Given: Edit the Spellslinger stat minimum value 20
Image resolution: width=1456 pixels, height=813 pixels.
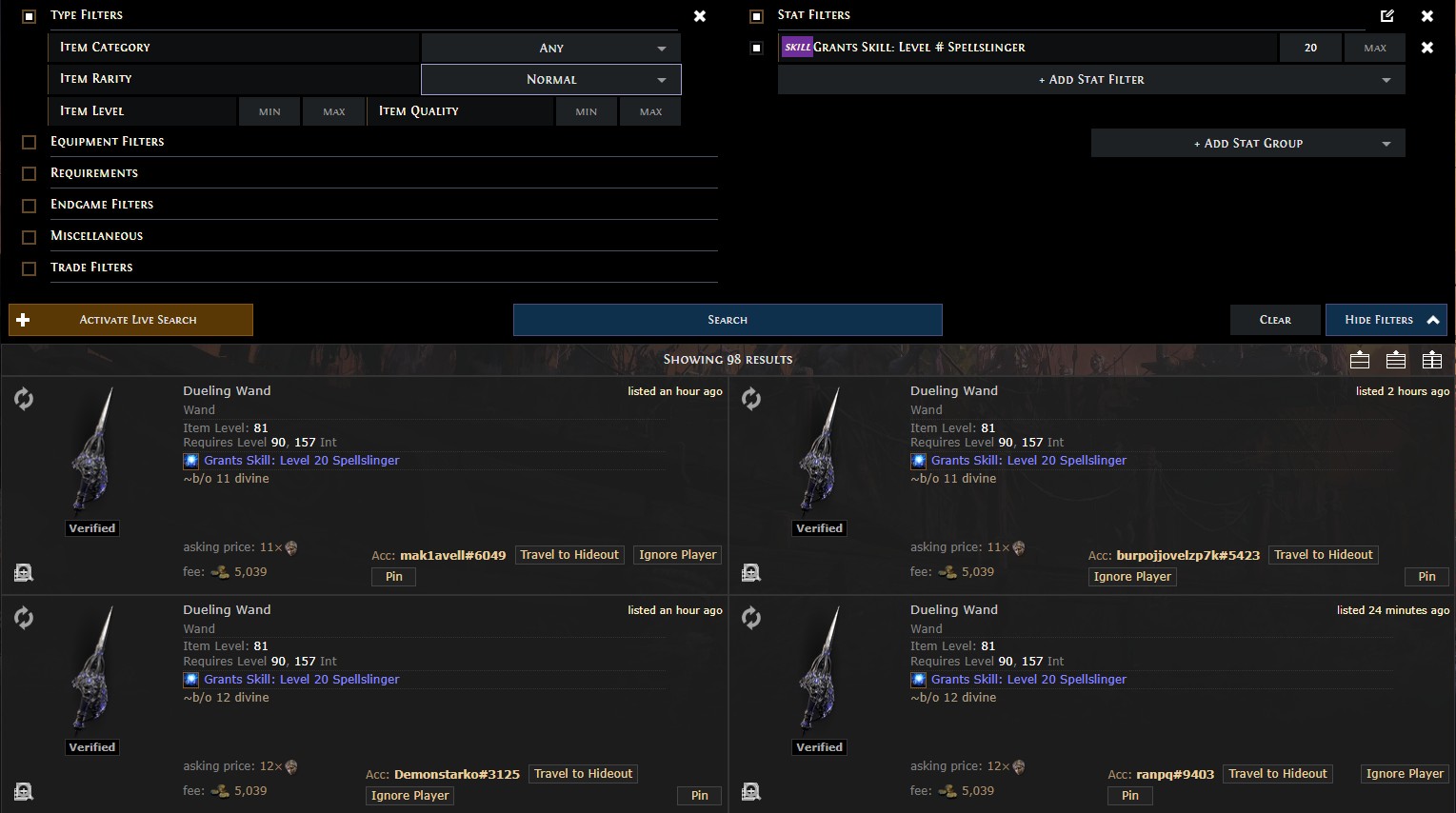Looking at the screenshot, I should coord(1310,48).
